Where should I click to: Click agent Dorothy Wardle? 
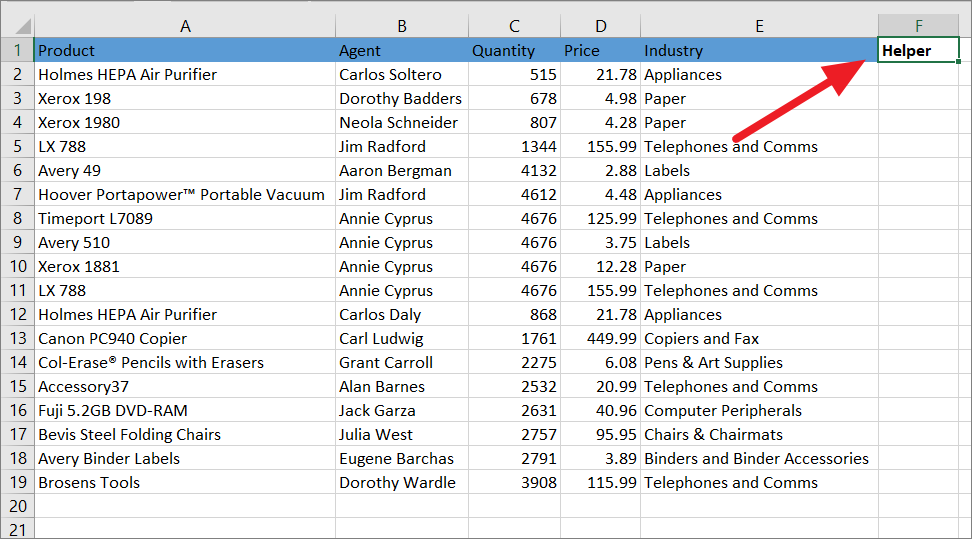402,482
